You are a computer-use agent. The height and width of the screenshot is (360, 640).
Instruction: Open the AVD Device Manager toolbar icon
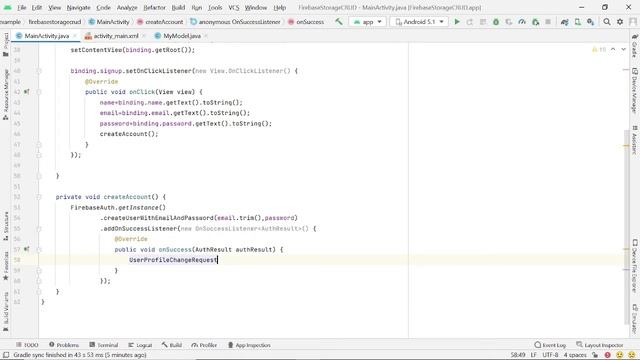click(x=578, y=22)
